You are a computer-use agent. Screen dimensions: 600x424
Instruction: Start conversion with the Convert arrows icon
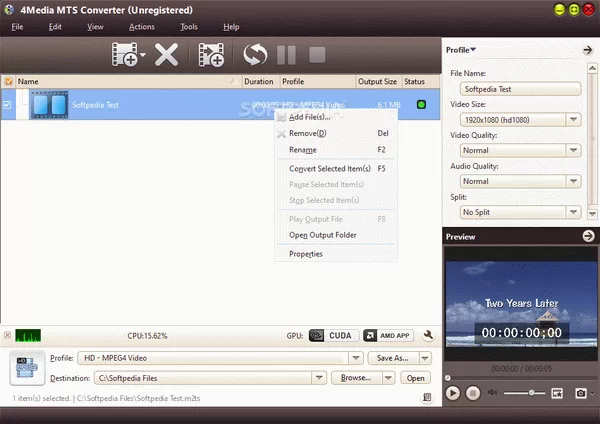point(255,55)
